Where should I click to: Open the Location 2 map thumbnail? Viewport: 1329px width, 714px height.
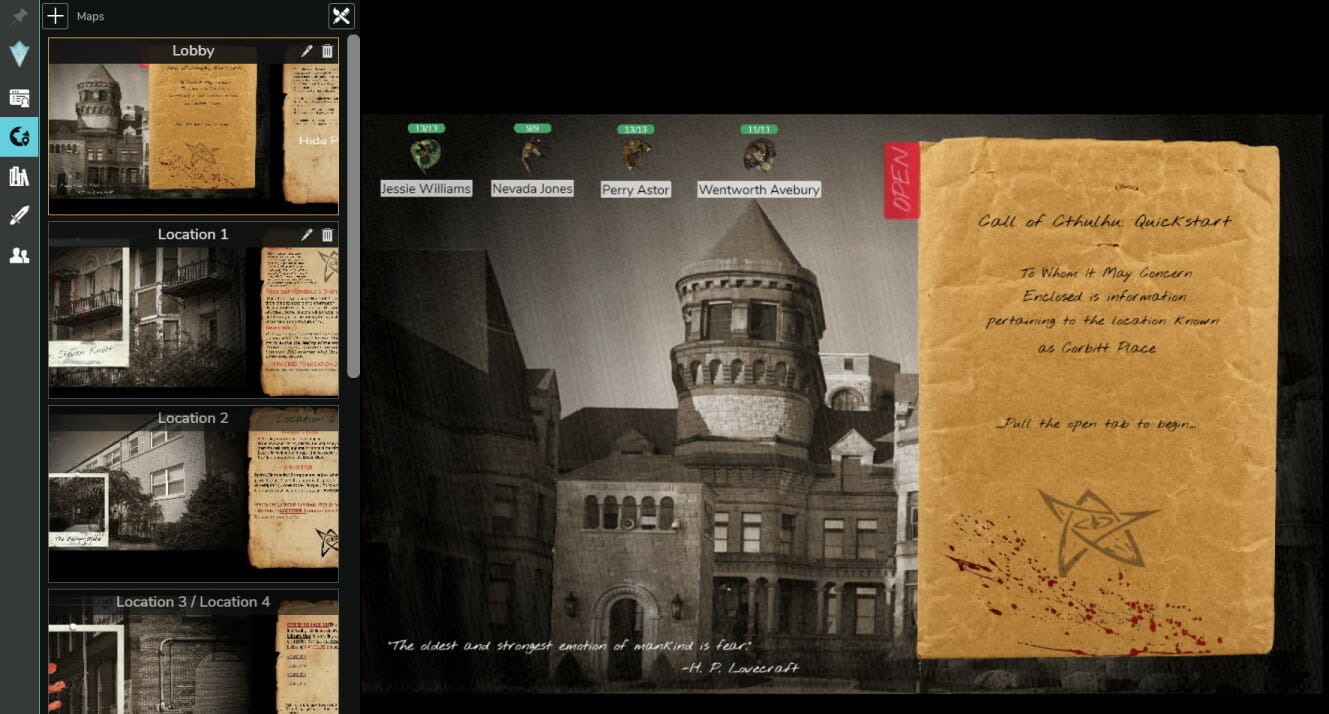pyautogui.click(x=193, y=494)
